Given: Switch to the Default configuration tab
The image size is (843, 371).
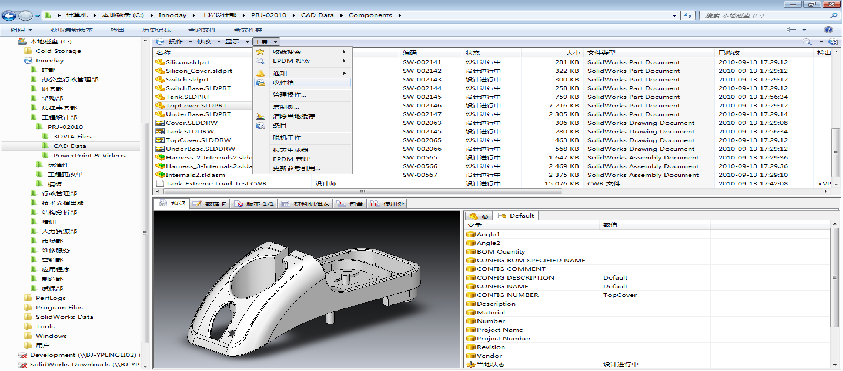Looking at the screenshot, I should click(x=517, y=216).
